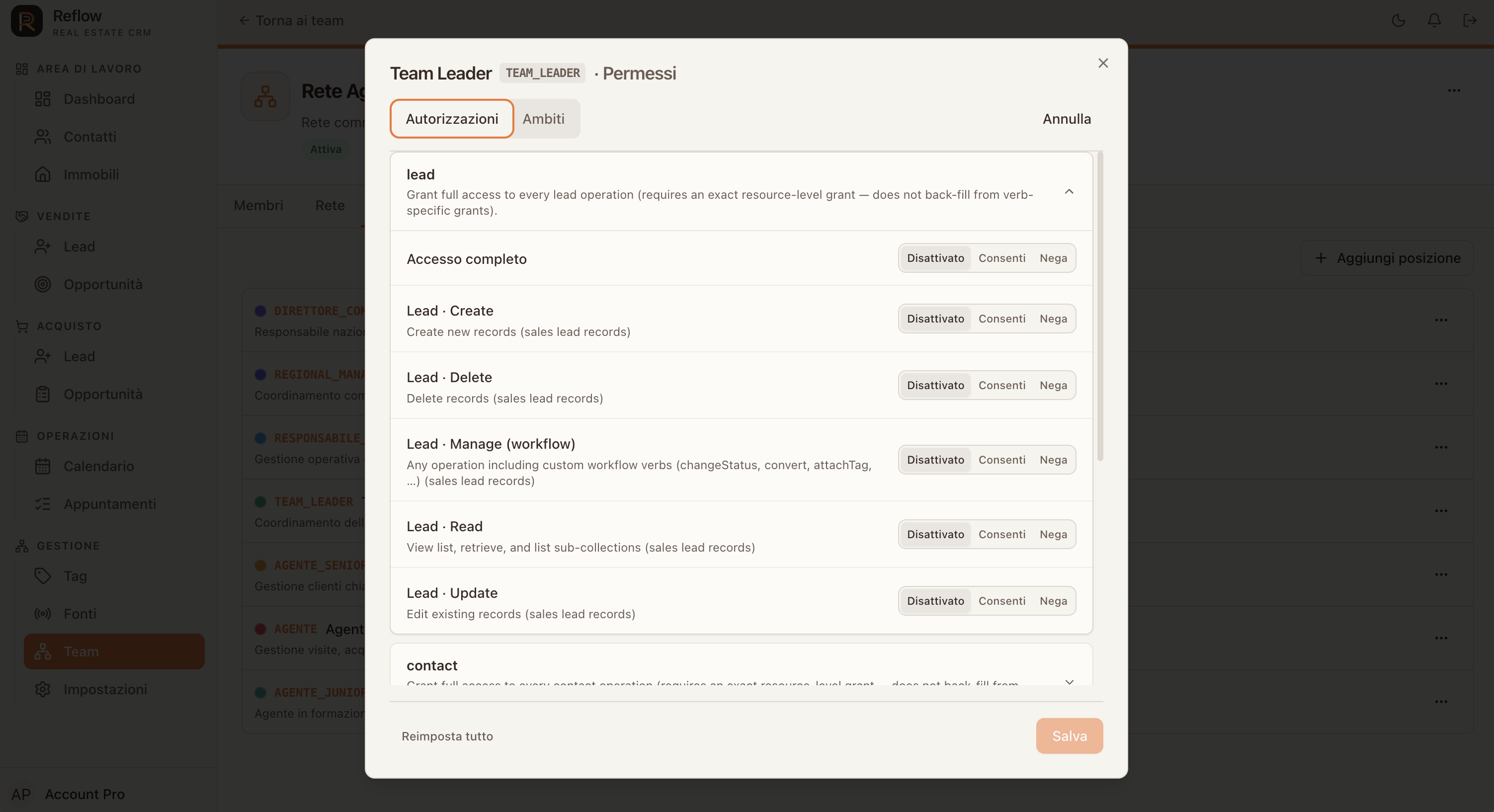The height and width of the screenshot is (812, 1494).
Task: Click Aggiungi posizione button
Action: pos(1387,258)
